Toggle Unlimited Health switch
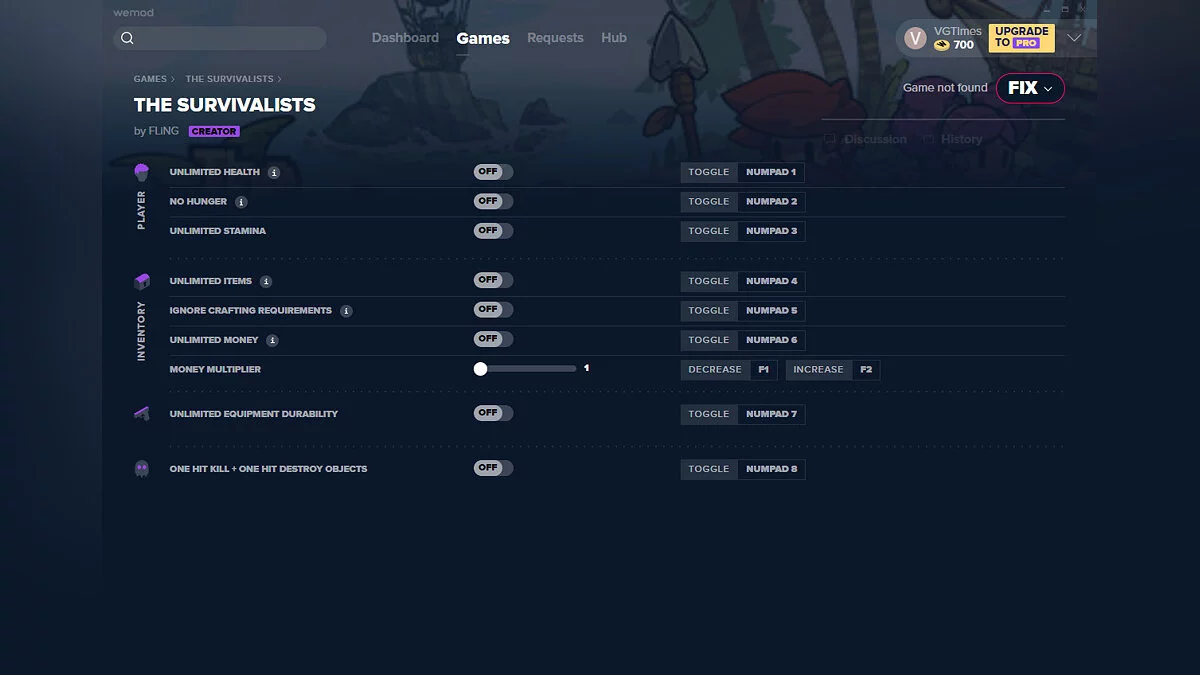The height and width of the screenshot is (675, 1200). click(493, 172)
